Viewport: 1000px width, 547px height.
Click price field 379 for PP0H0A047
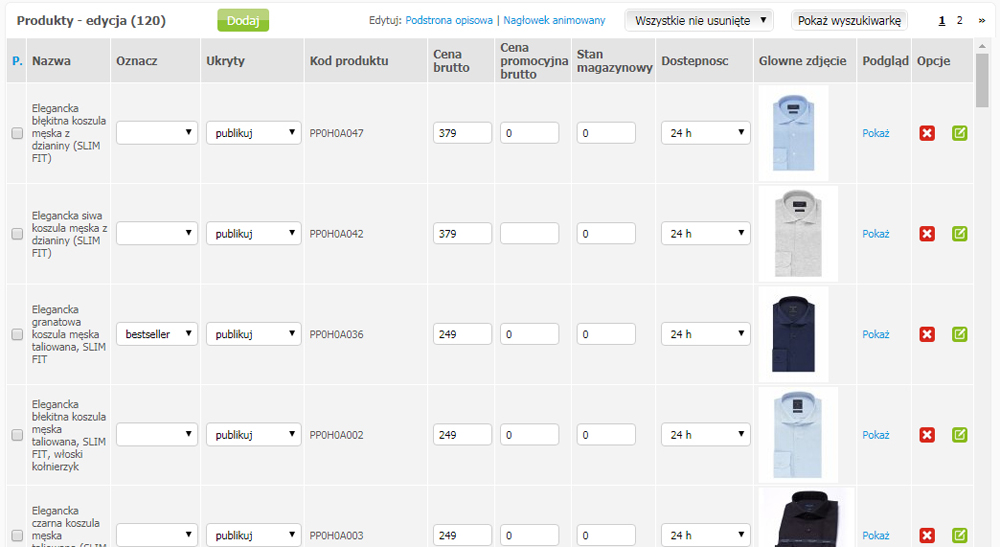pos(462,133)
